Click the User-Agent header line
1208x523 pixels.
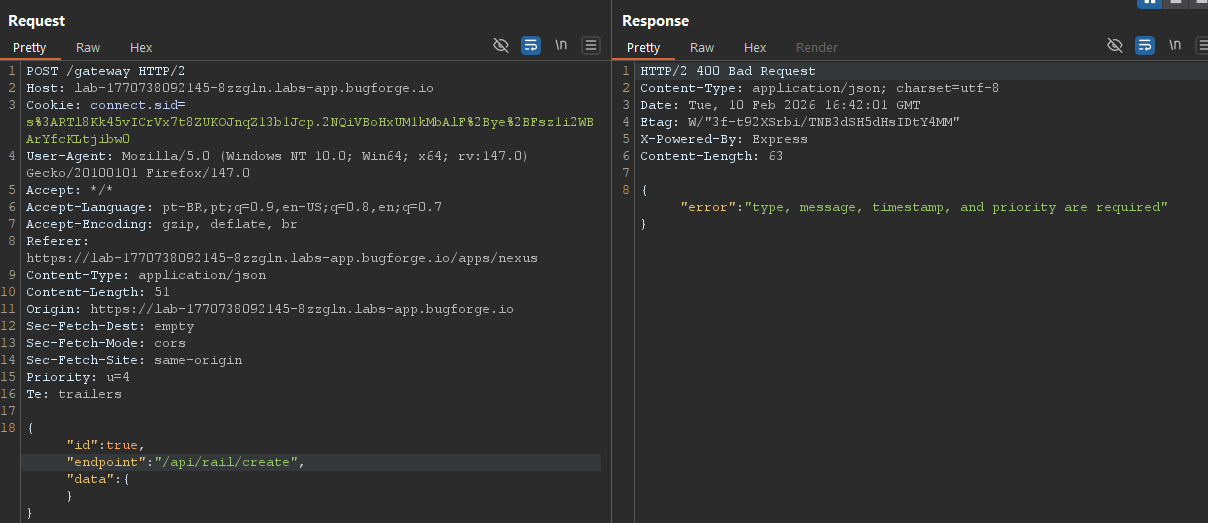(x=277, y=156)
